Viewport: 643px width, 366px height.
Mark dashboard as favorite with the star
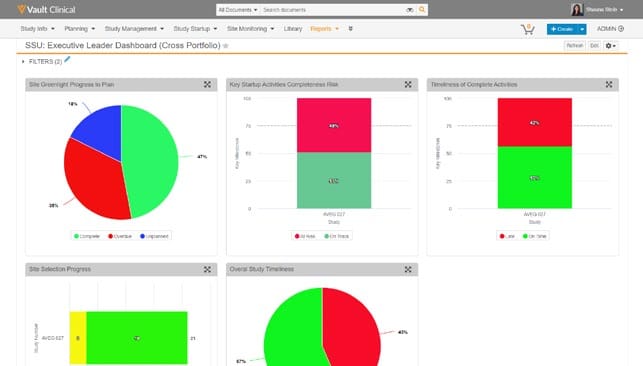click(226, 46)
